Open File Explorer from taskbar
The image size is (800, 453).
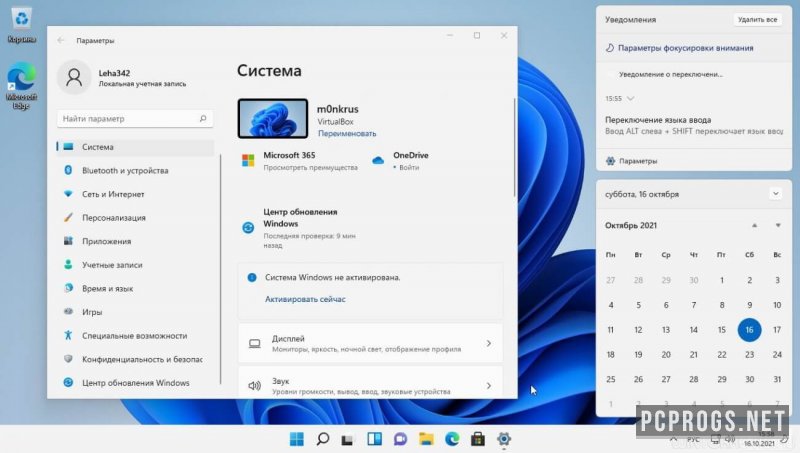426,439
